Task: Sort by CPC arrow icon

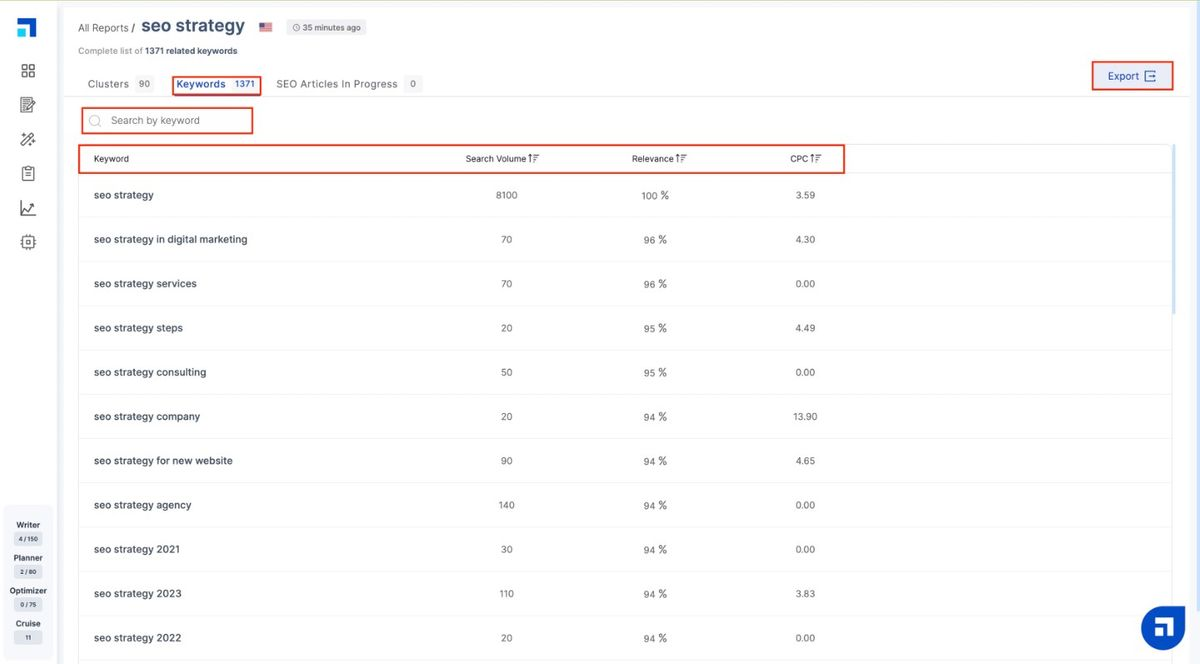Action: [x=815, y=159]
